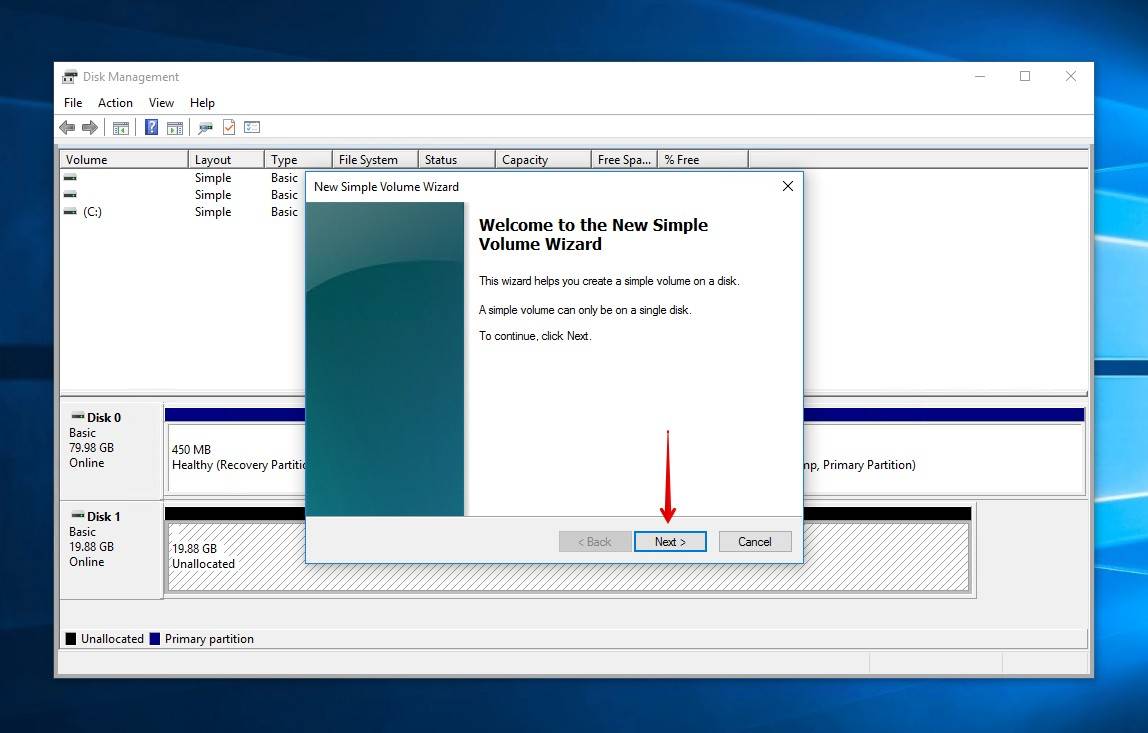Open the File menu
This screenshot has height=733, width=1148.
(x=73, y=103)
